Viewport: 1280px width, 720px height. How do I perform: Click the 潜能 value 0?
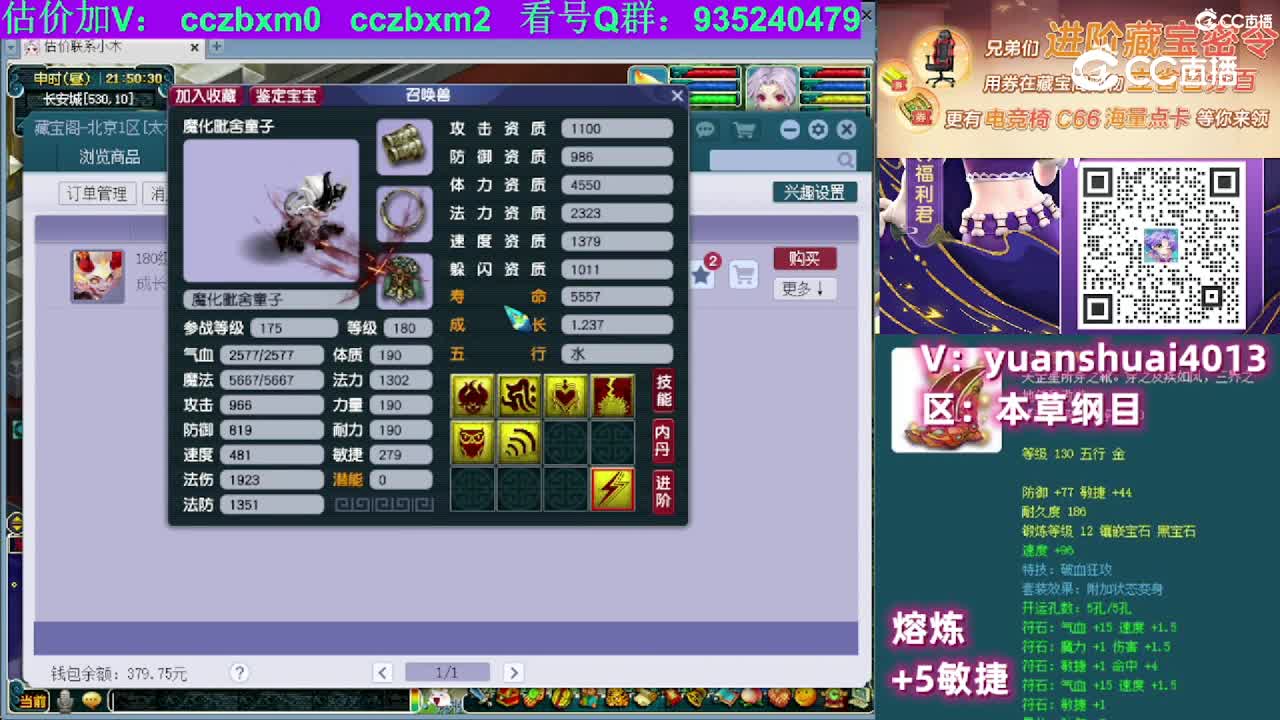coord(400,480)
